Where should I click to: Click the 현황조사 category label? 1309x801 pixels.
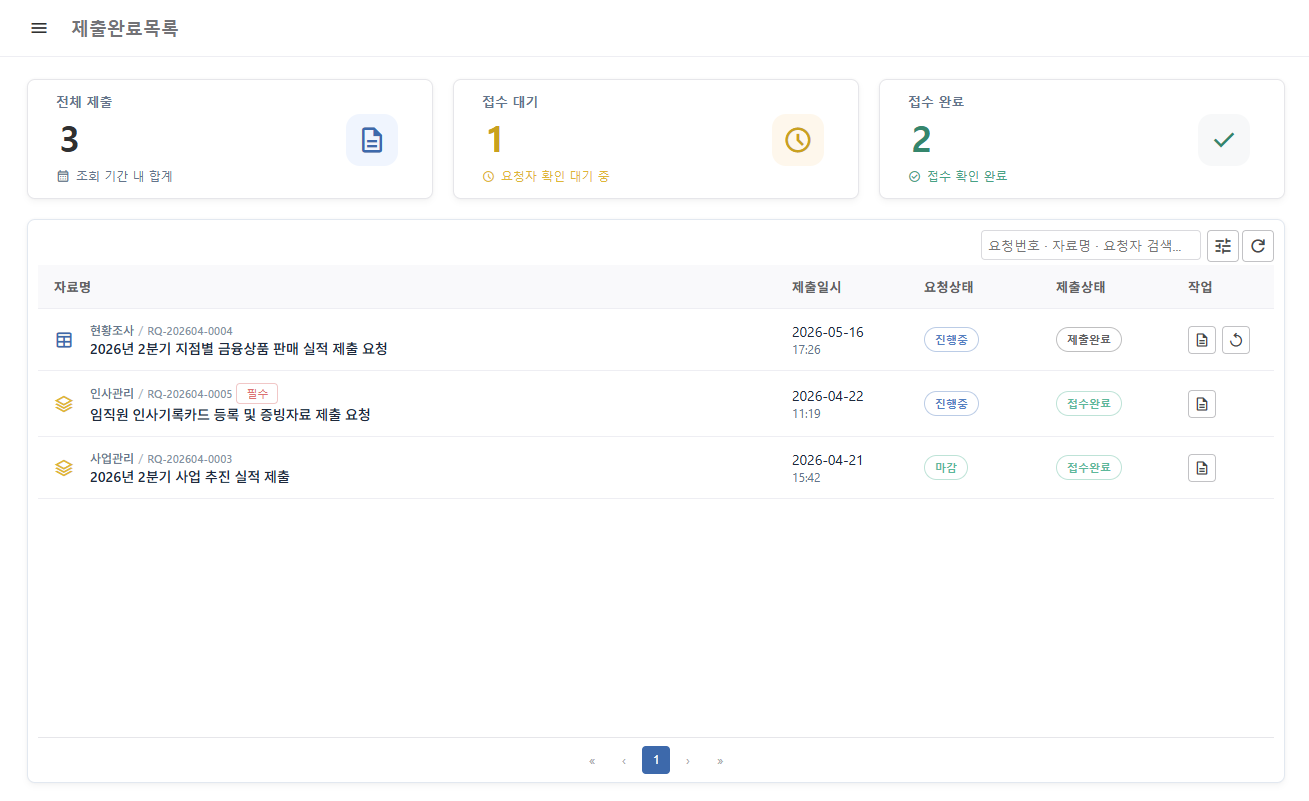tap(112, 330)
